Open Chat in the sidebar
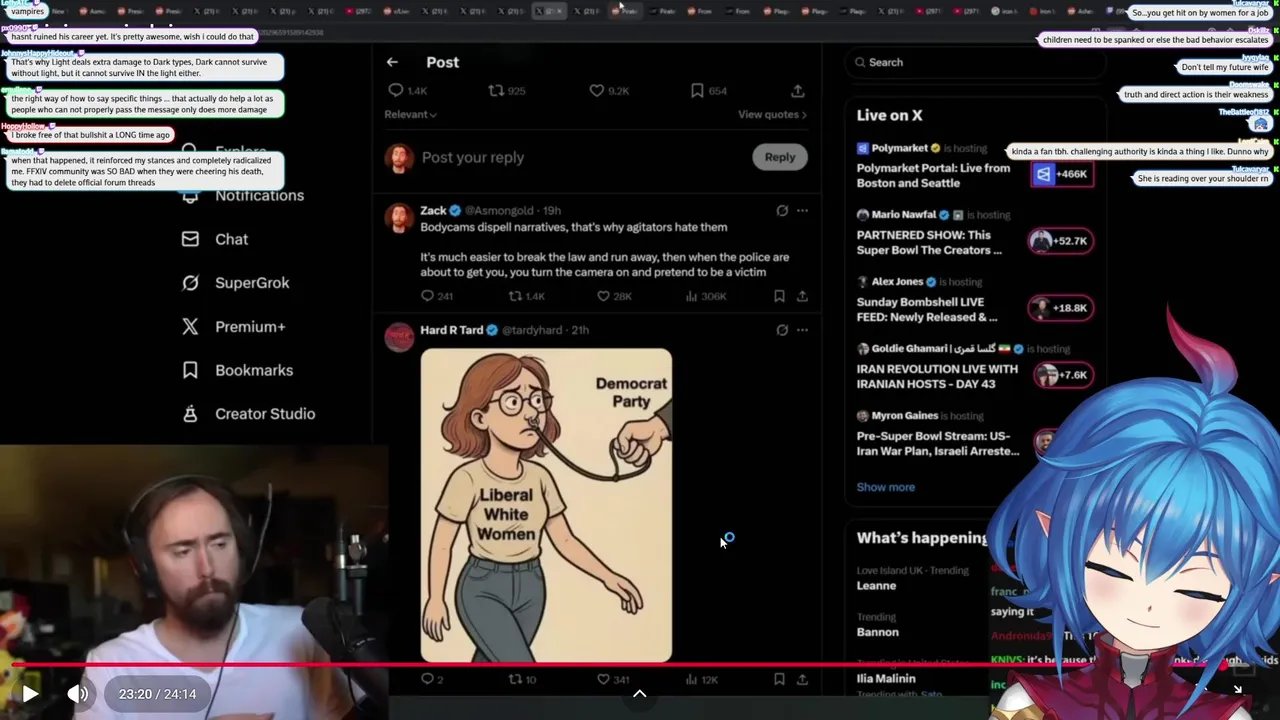The image size is (1280, 720). coord(215,239)
